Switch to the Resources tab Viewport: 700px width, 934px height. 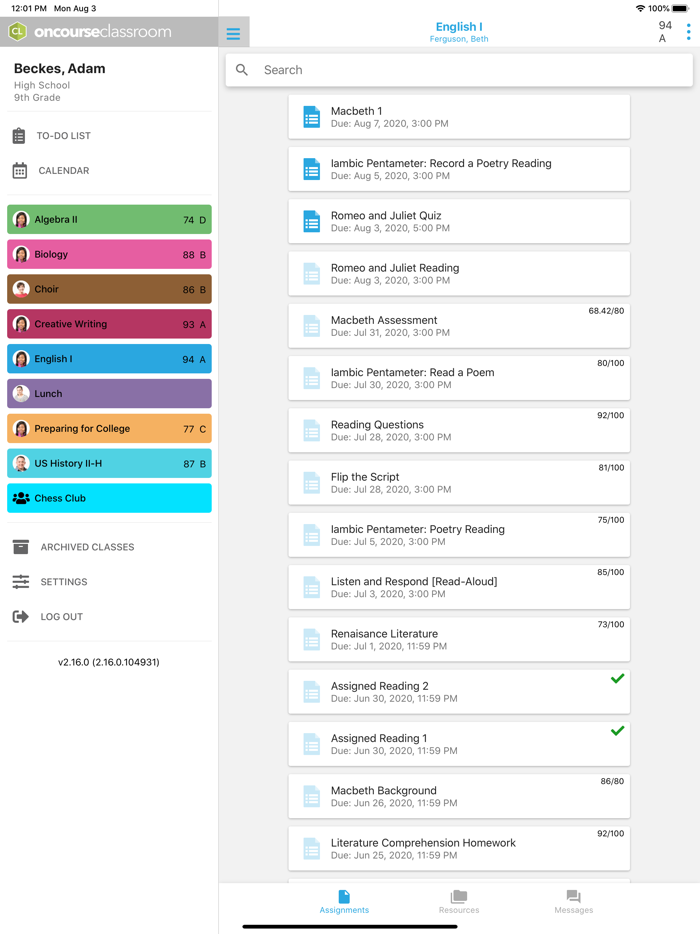(x=459, y=900)
